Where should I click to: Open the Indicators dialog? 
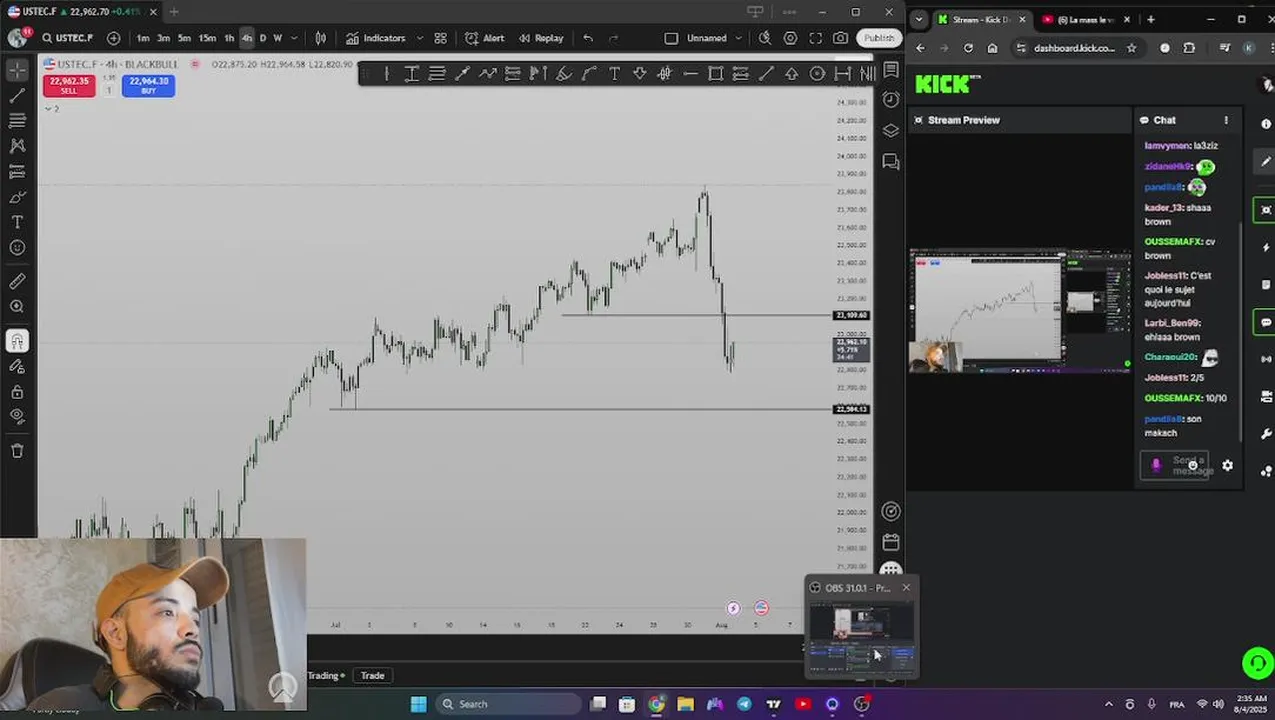pos(376,38)
